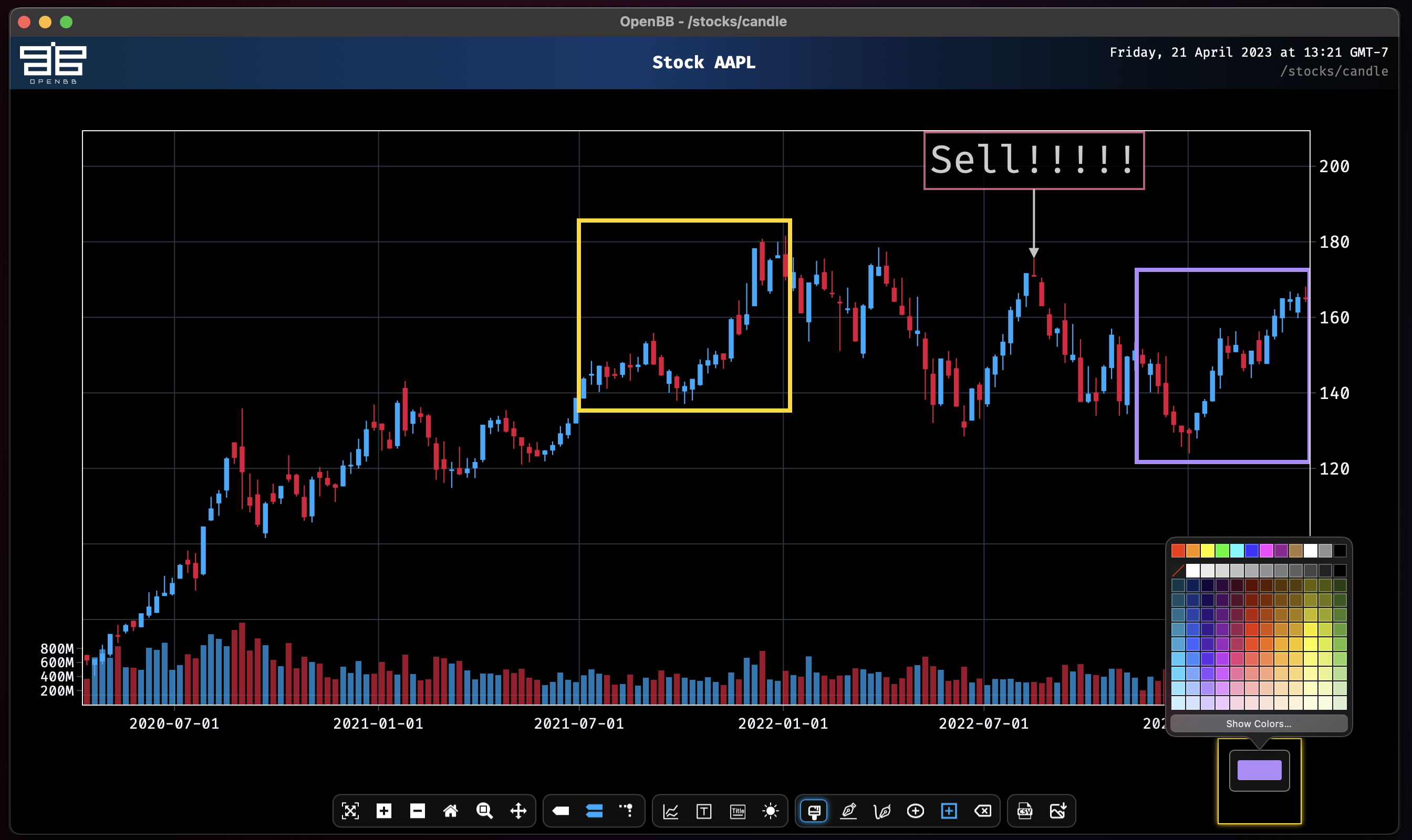The image size is (1412, 840).
Task: Click the 2021-07-01 x-axis date label
Action: (579, 723)
